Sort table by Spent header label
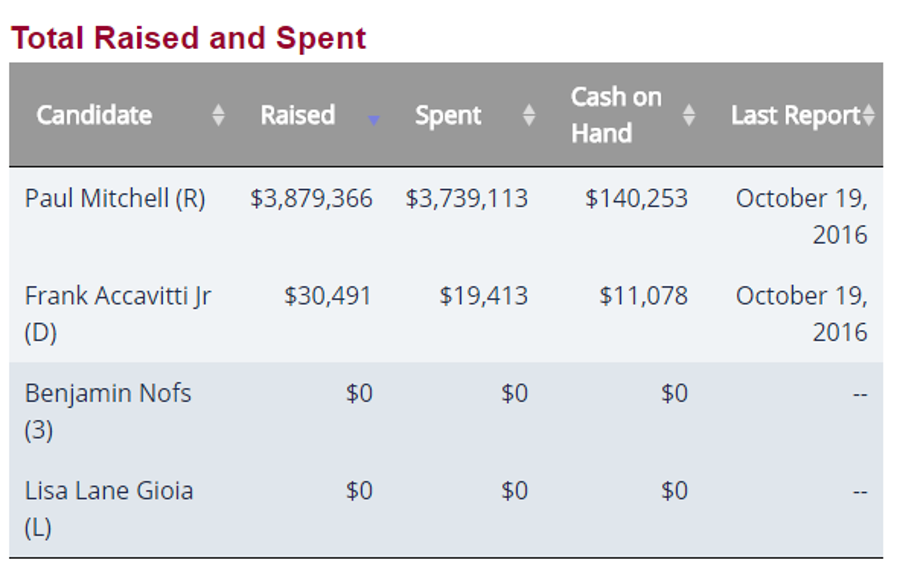 [x=448, y=115]
